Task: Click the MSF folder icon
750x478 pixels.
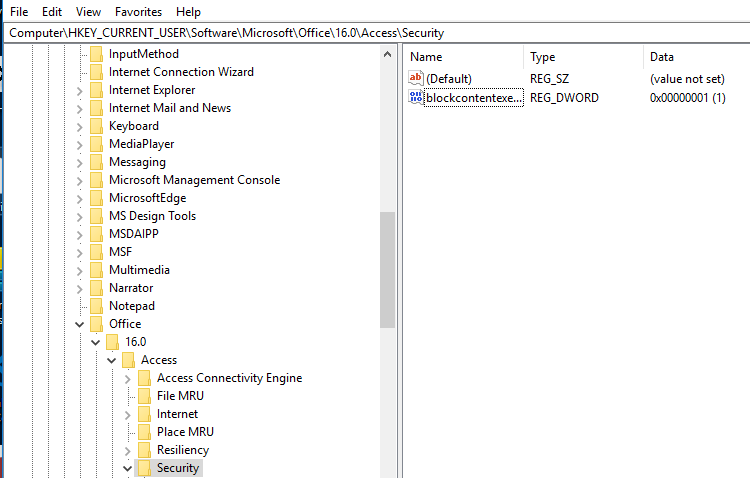Action: click(x=96, y=252)
